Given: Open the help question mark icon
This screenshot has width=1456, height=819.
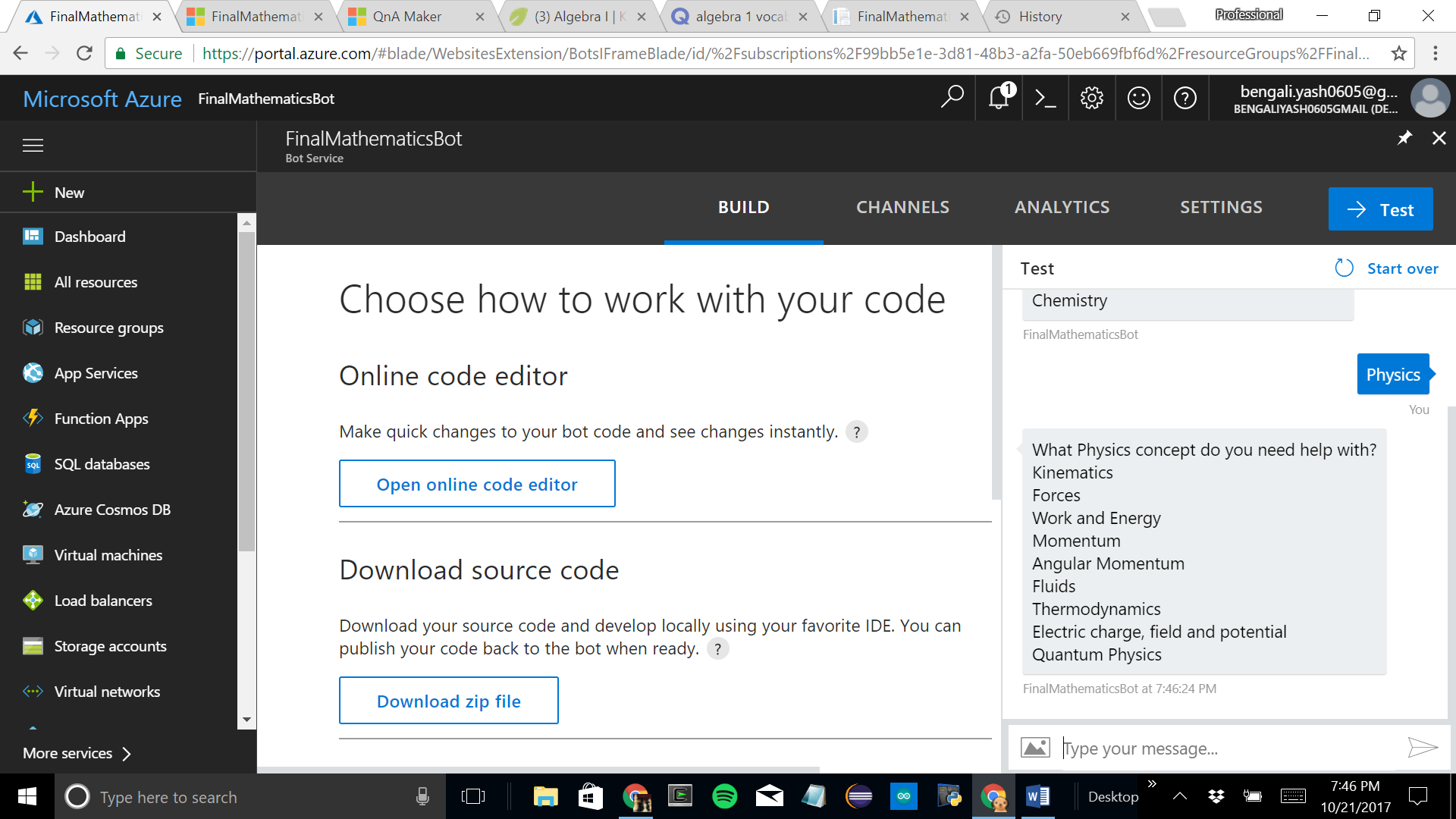Looking at the screenshot, I should [1185, 98].
